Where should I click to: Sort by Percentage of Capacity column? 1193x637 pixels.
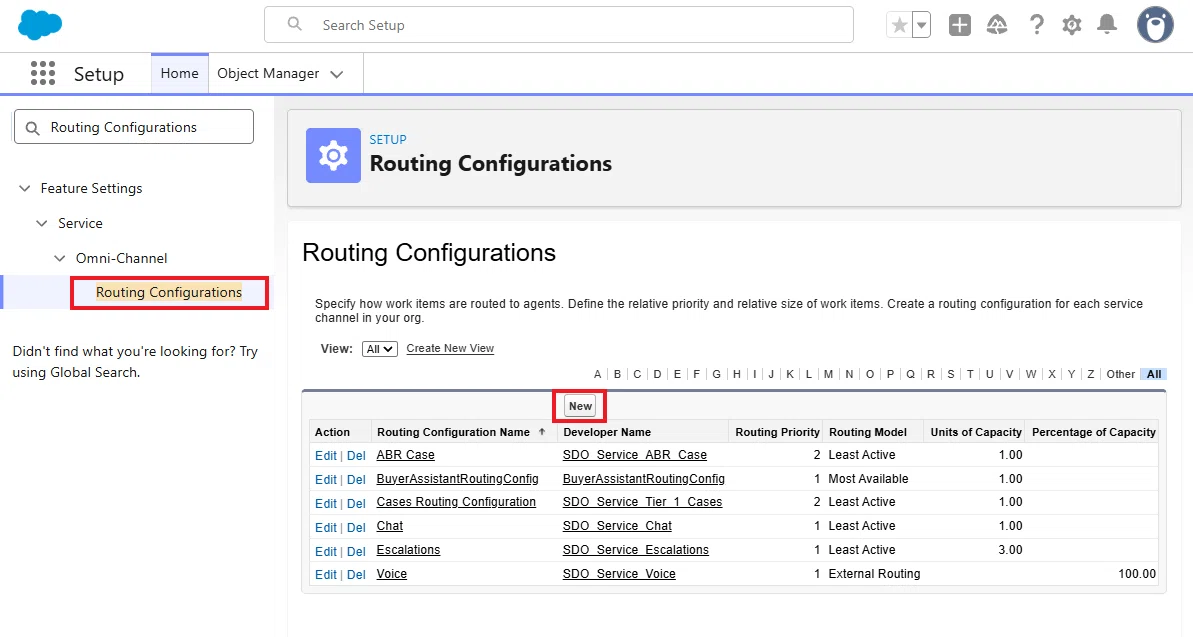1093,432
